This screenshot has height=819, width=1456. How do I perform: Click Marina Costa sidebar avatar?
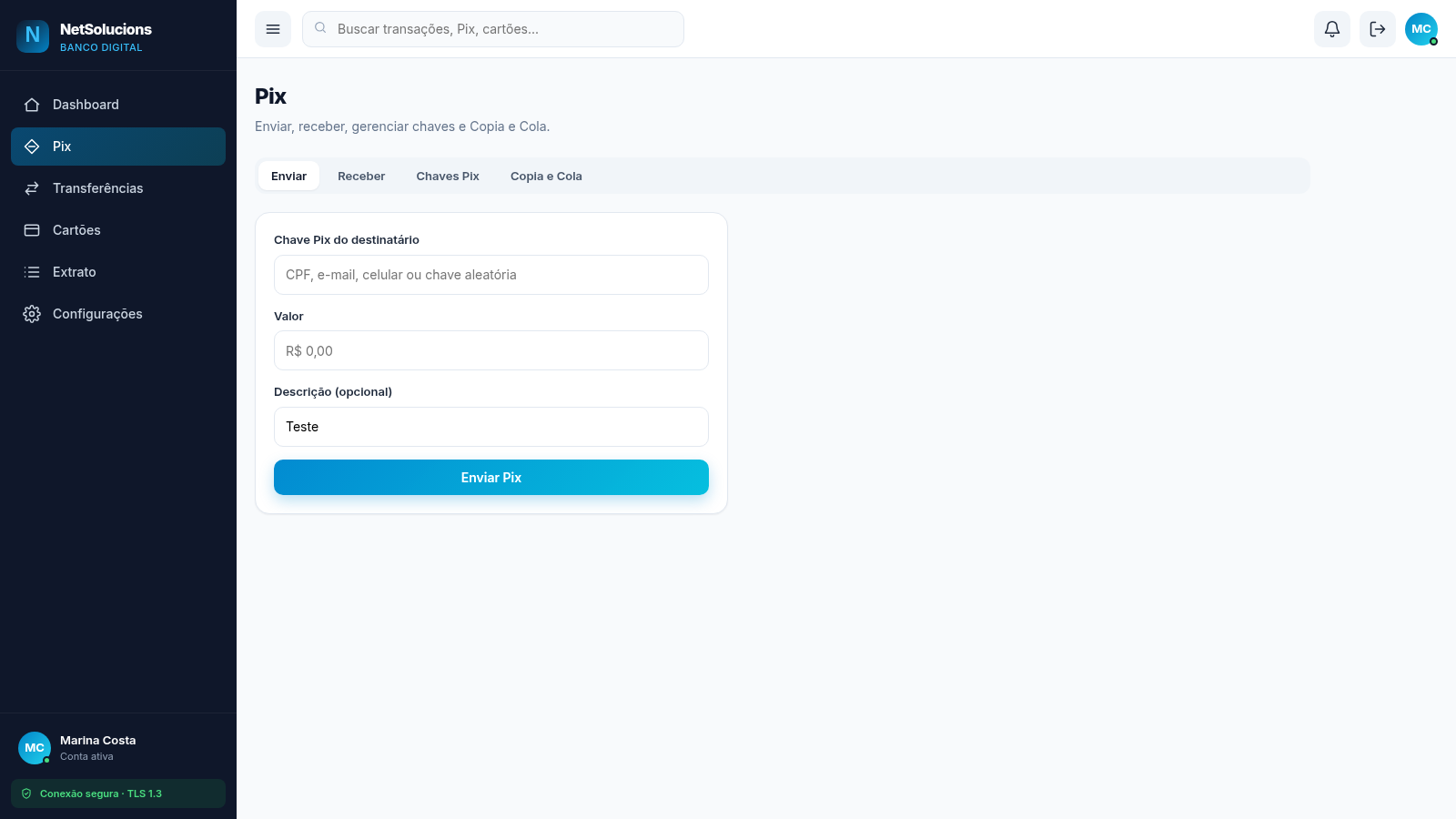coord(35,748)
